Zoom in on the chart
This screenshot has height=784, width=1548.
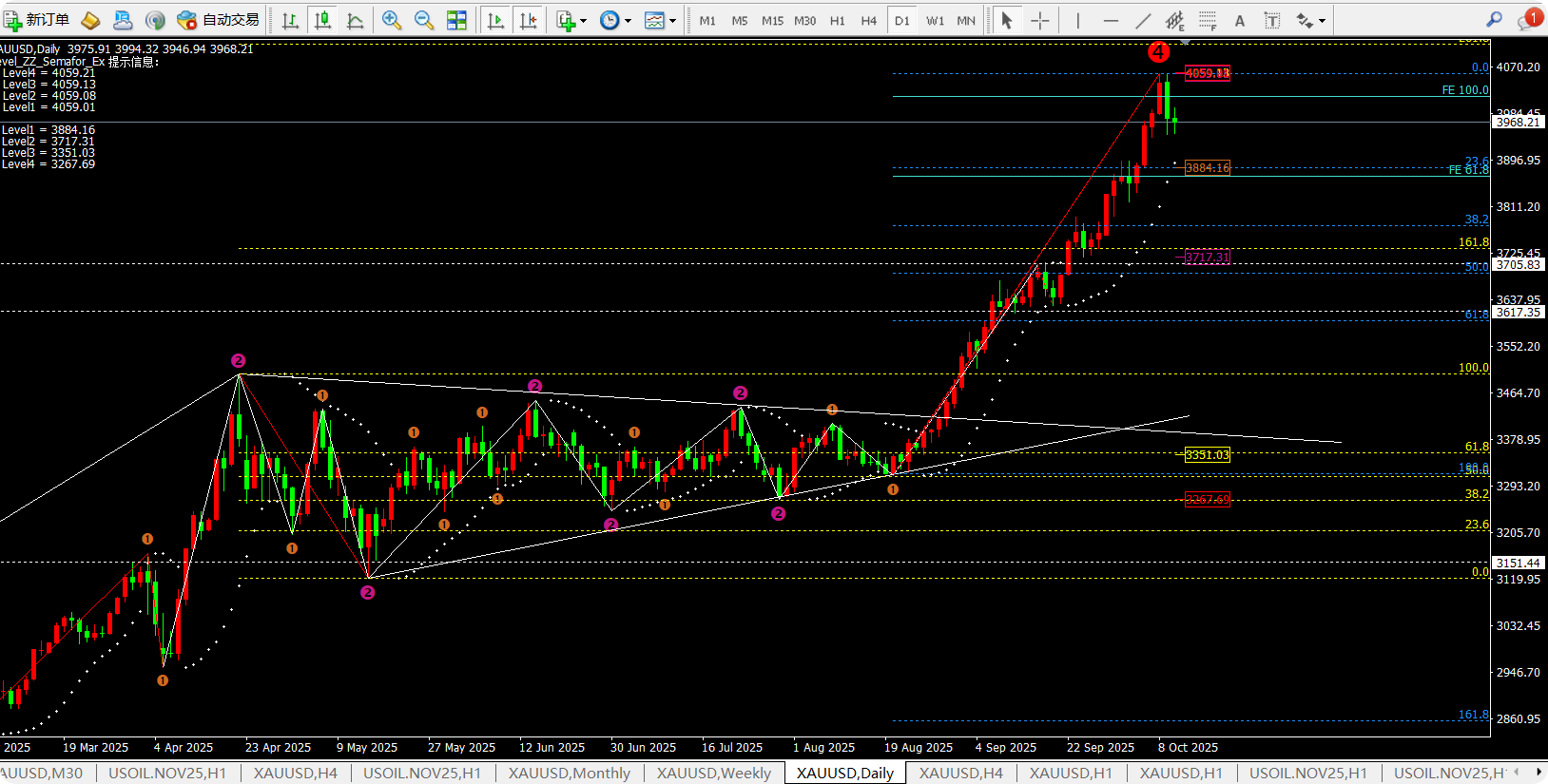click(391, 20)
